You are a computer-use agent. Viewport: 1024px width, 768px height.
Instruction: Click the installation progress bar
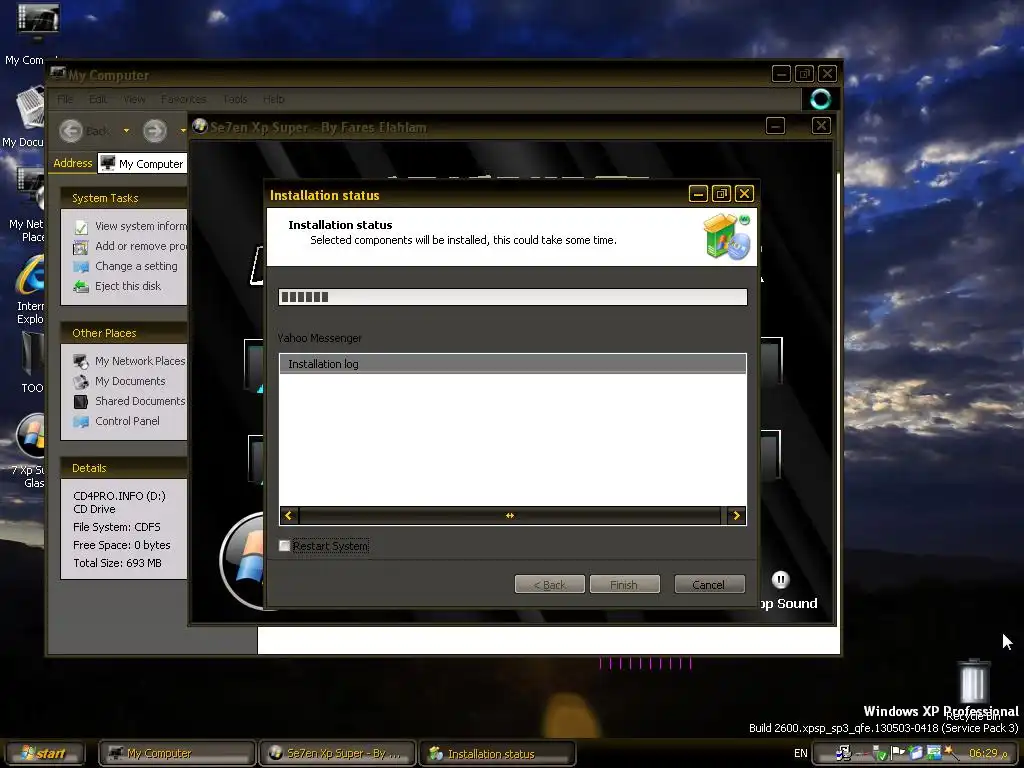point(513,297)
